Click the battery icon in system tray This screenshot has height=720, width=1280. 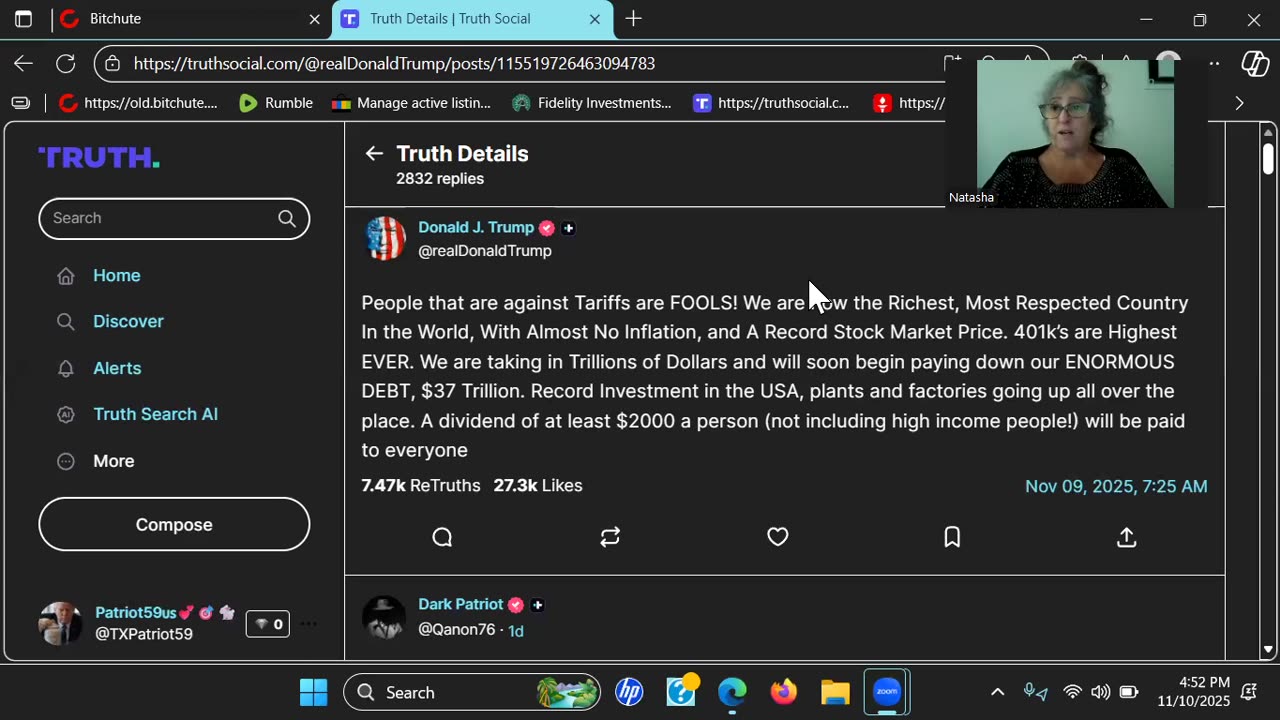[x=1129, y=692]
